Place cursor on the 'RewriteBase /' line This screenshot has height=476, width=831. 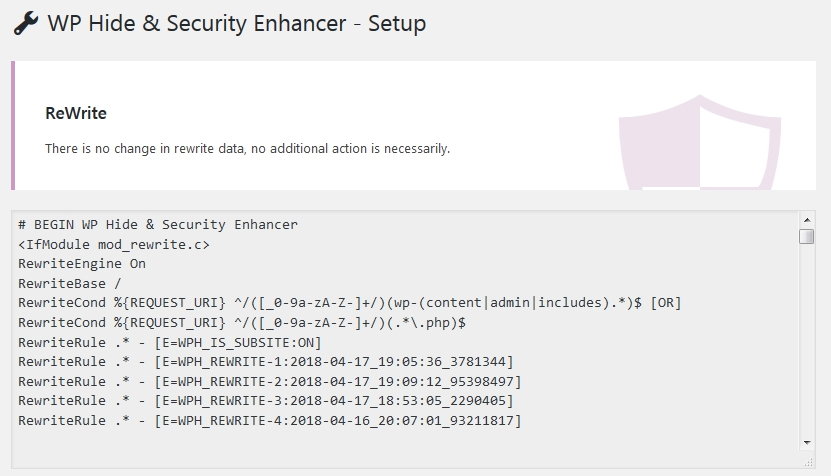(69, 284)
